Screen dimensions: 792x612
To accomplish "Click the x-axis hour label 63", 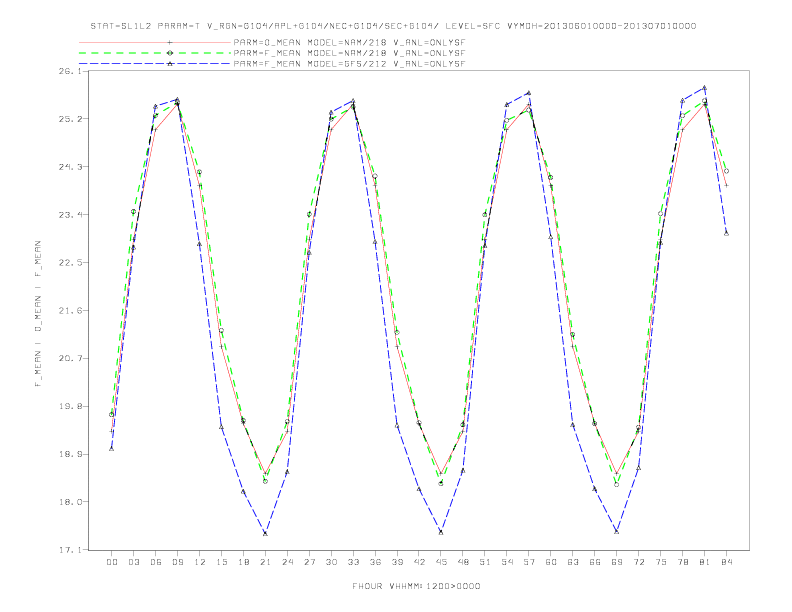I will coord(573,562).
